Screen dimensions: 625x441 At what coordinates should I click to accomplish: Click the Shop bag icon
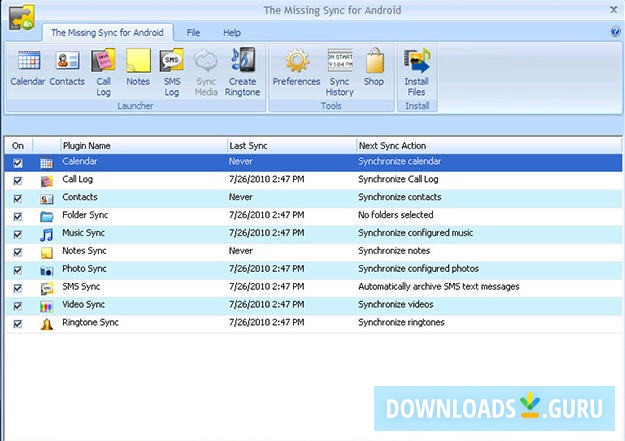click(x=374, y=67)
